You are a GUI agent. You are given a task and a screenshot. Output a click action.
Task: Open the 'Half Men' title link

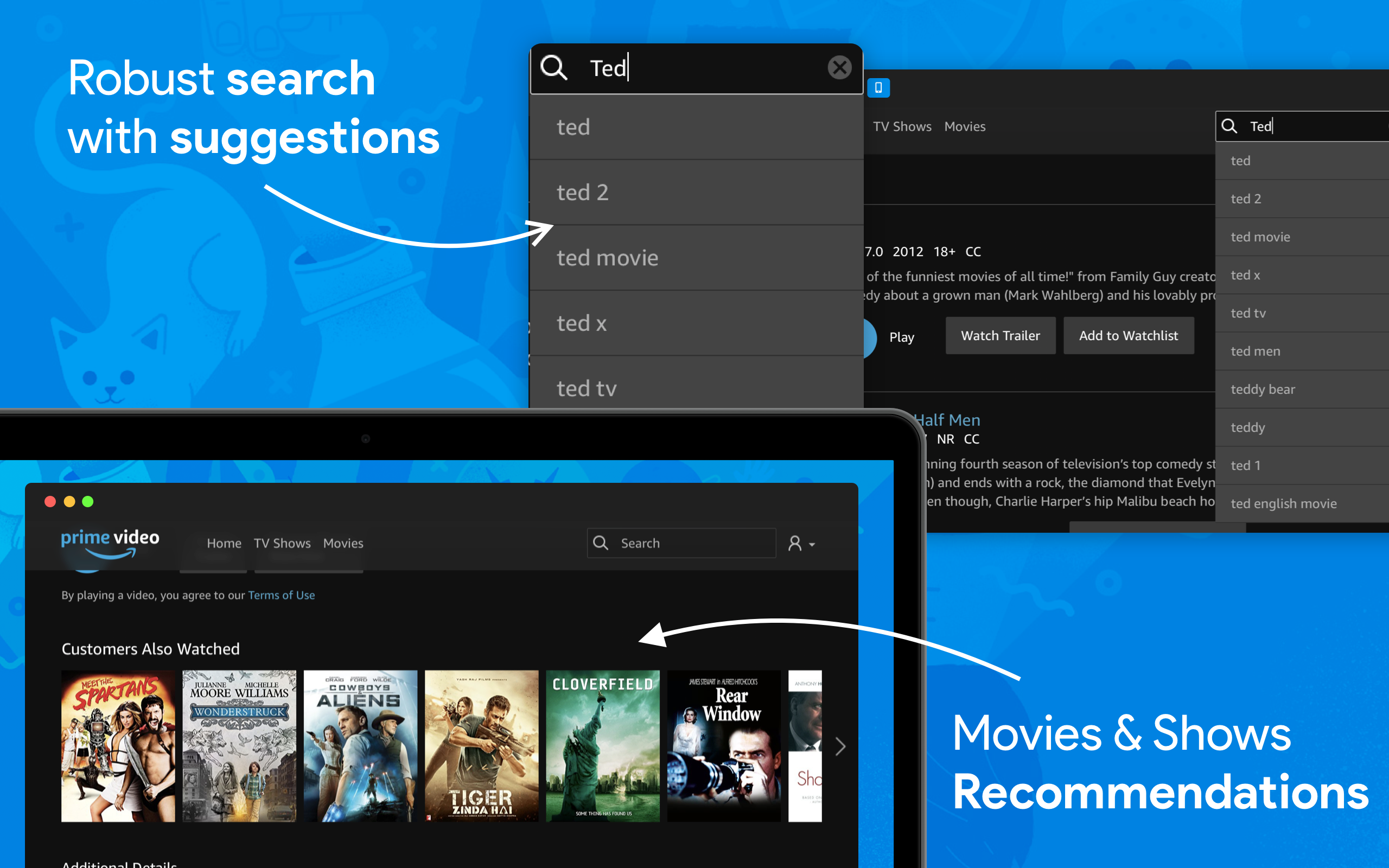[x=948, y=420]
